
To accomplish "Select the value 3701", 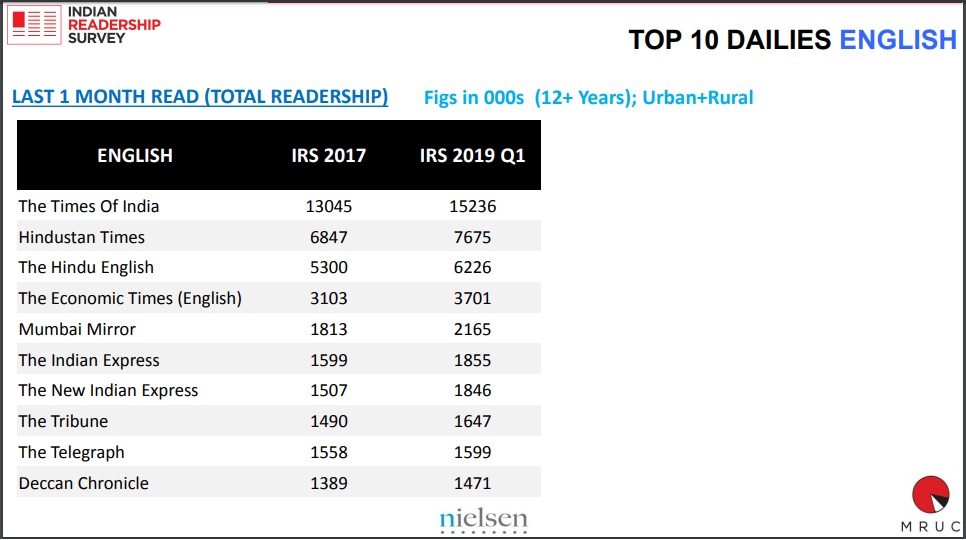I will [x=473, y=298].
